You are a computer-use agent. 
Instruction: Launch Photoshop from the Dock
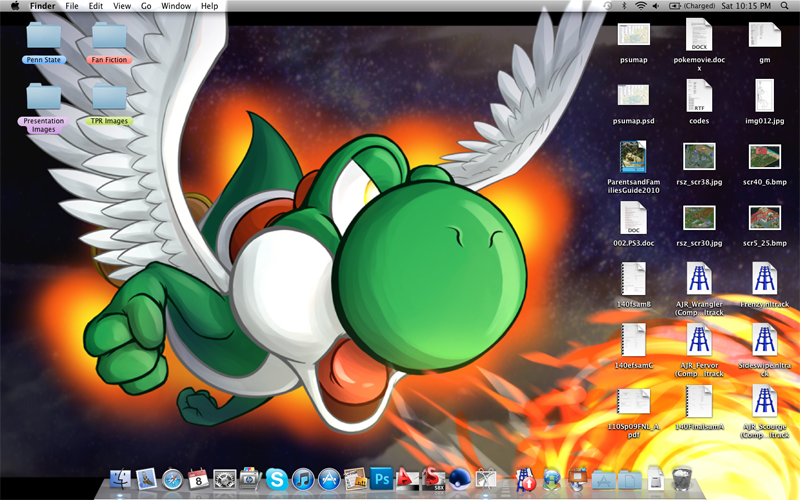(382, 479)
